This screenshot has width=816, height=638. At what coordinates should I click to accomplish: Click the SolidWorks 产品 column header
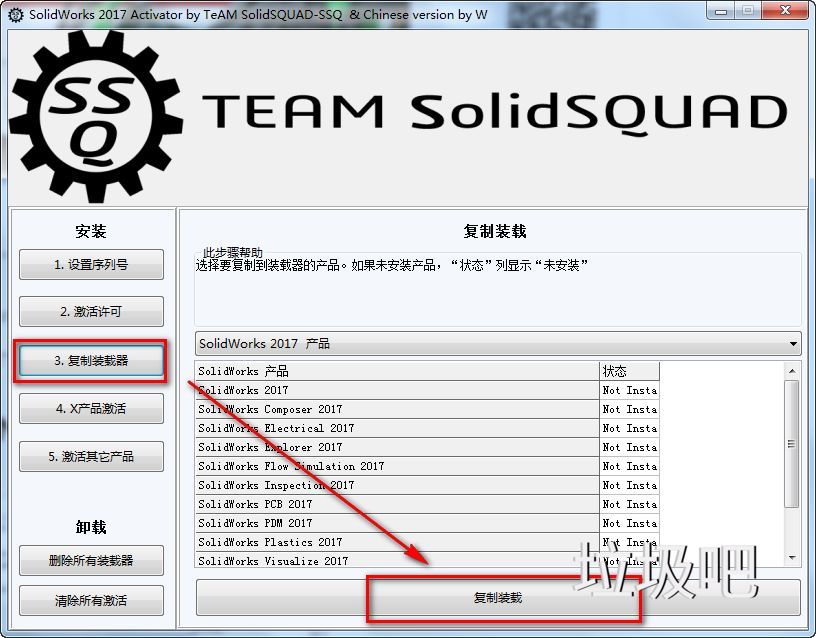(397, 371)
